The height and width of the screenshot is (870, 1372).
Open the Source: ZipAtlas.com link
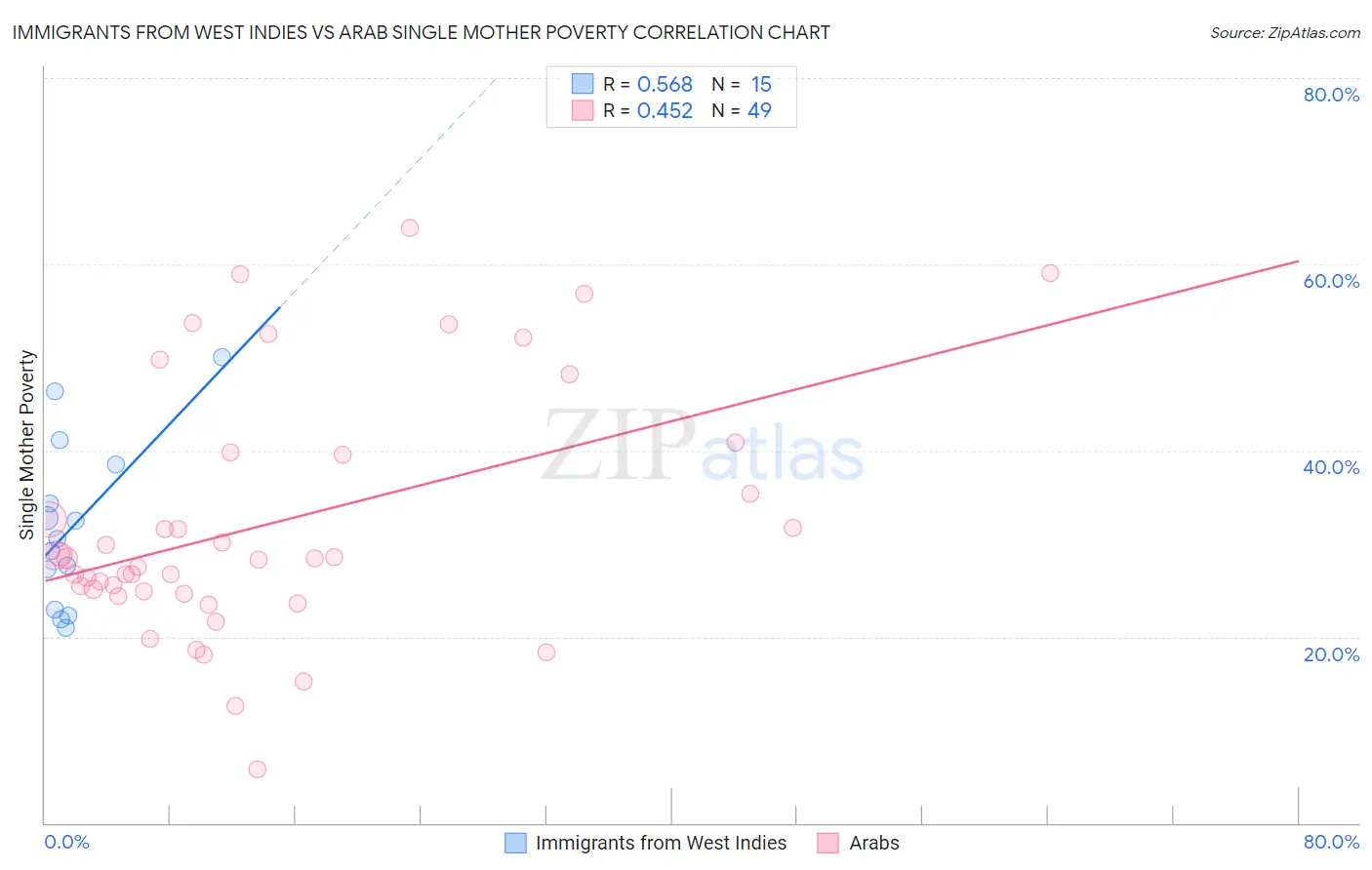click(x=1285, y=32)
